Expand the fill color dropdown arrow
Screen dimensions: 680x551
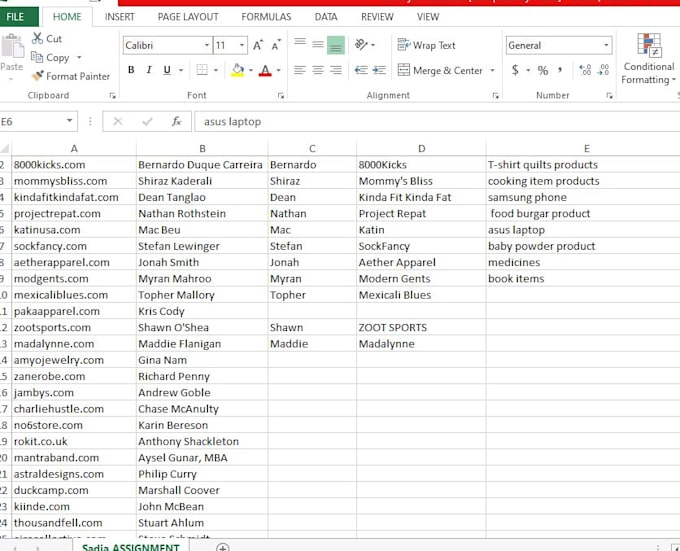coord(251,70)
